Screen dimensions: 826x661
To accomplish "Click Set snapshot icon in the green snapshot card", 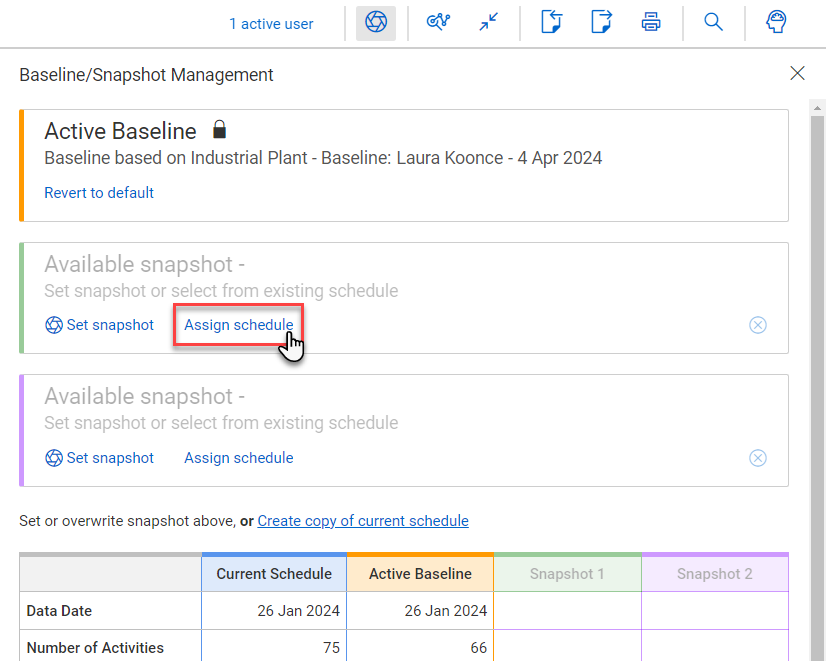I will (53, 324).
